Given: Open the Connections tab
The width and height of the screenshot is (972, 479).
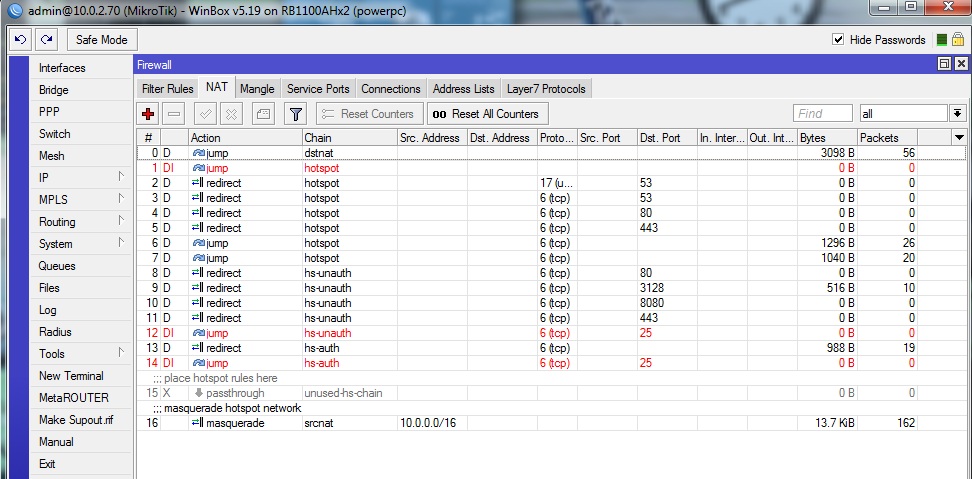Looking at the screenshot, I should 391,89.
